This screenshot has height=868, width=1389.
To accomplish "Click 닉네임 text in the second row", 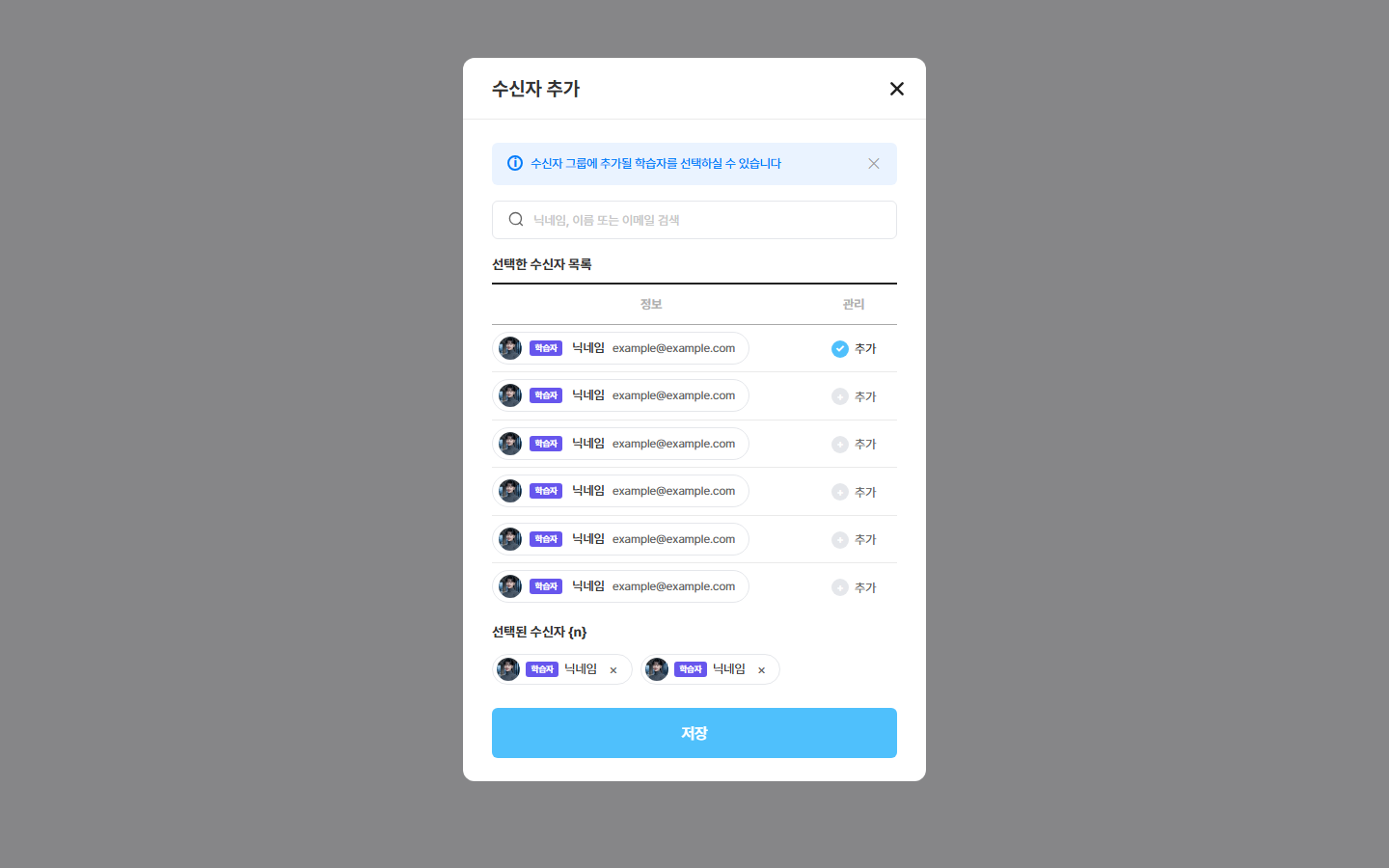I will point(588,395).
